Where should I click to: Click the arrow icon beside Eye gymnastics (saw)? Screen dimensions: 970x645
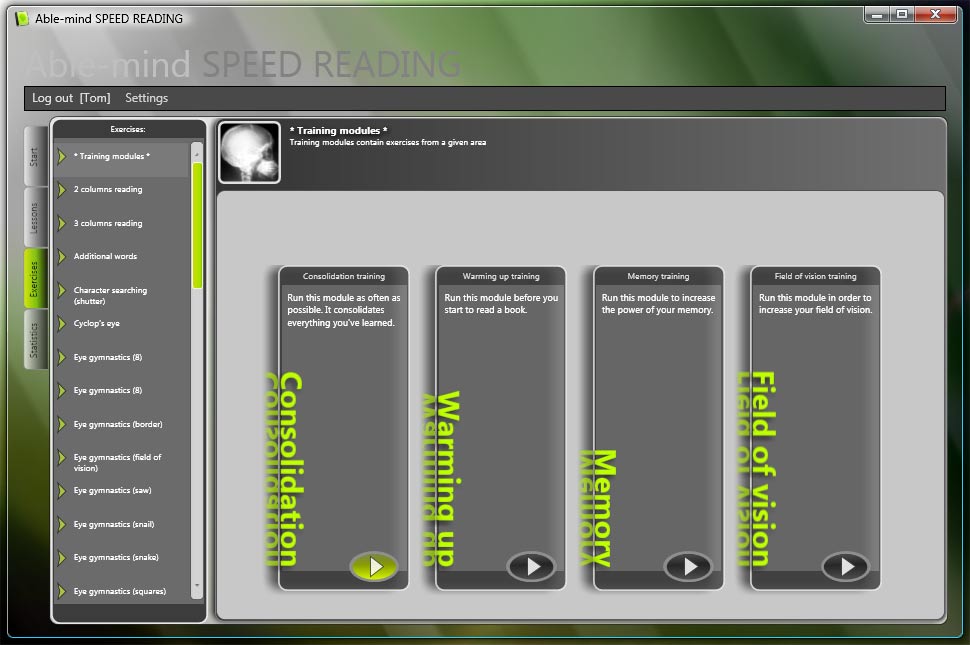(62, 491)
